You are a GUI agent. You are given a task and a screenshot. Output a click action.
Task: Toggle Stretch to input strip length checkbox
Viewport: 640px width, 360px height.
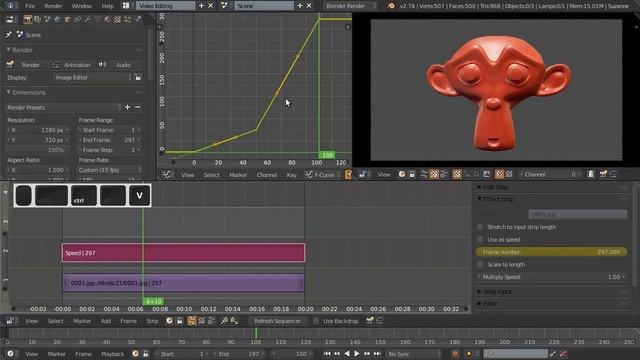tap(480, 227)
